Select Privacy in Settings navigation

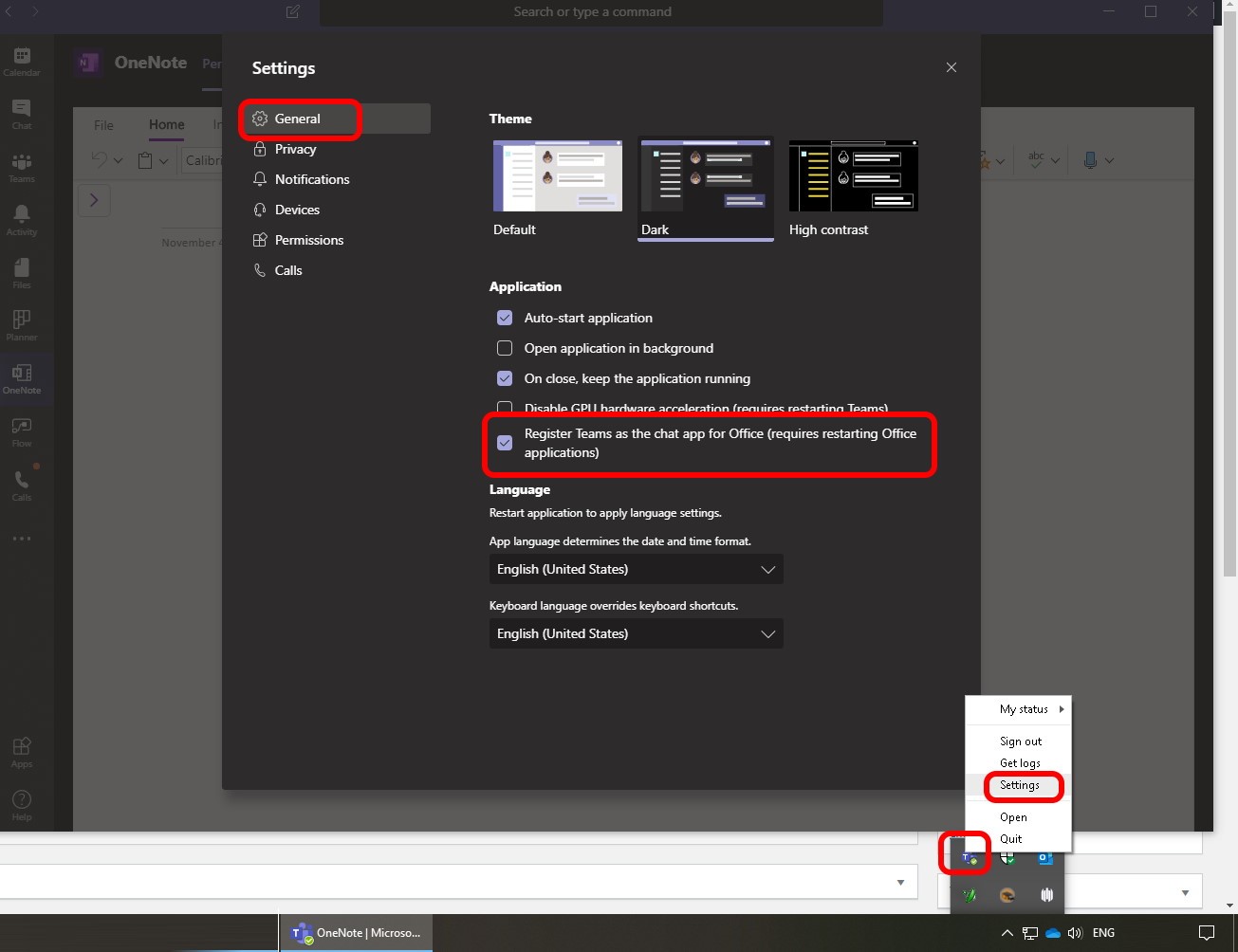click(295, 149)
